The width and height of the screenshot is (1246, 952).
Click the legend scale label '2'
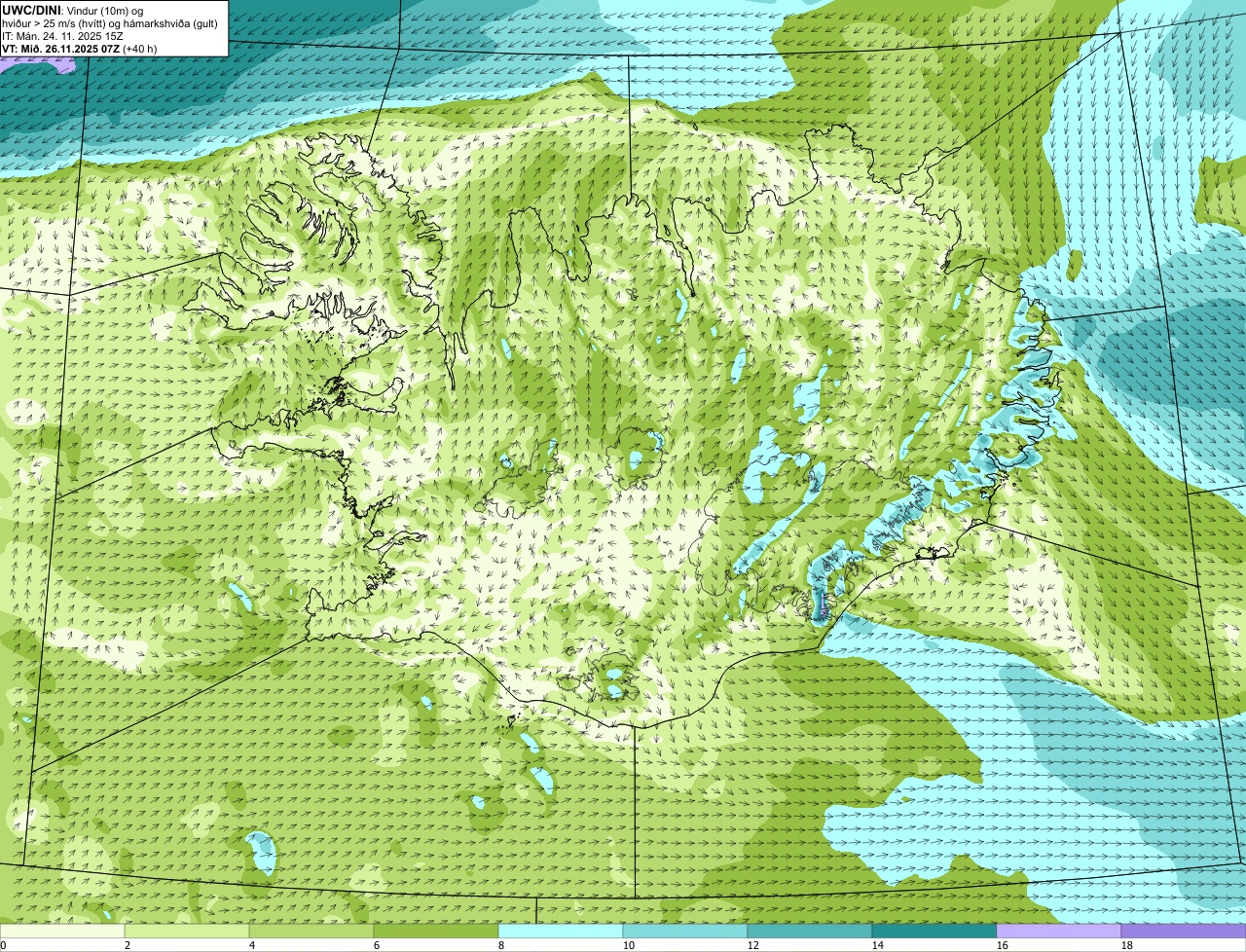pos(128,945)
